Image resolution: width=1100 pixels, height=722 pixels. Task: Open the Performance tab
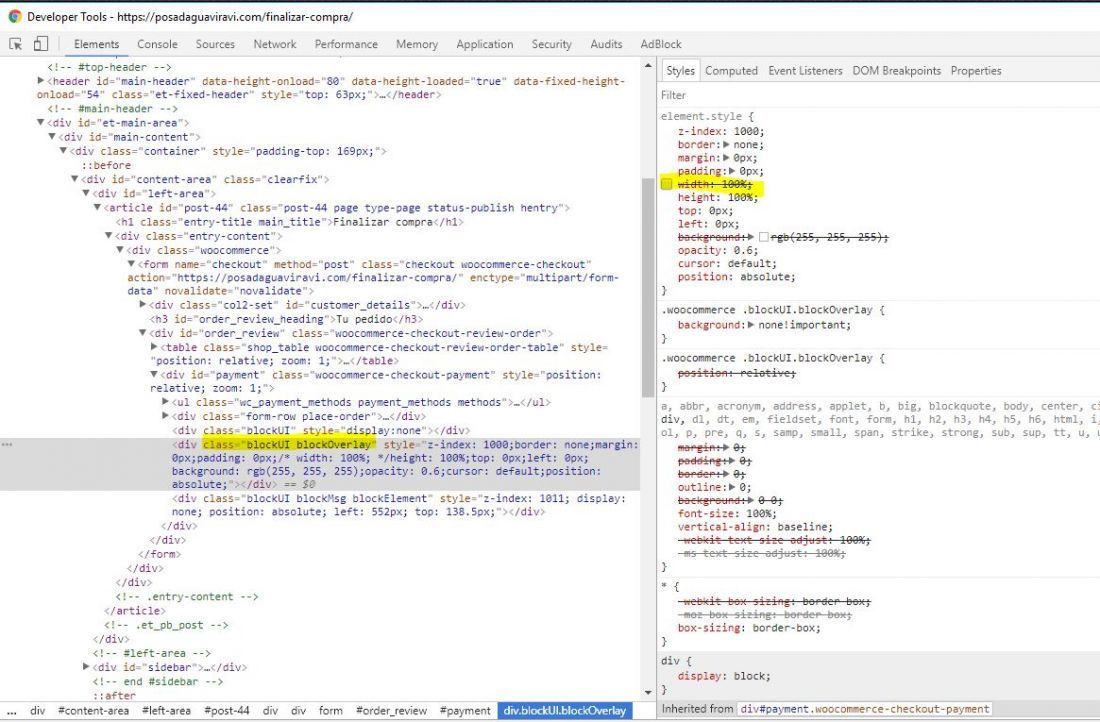[347, 44]
